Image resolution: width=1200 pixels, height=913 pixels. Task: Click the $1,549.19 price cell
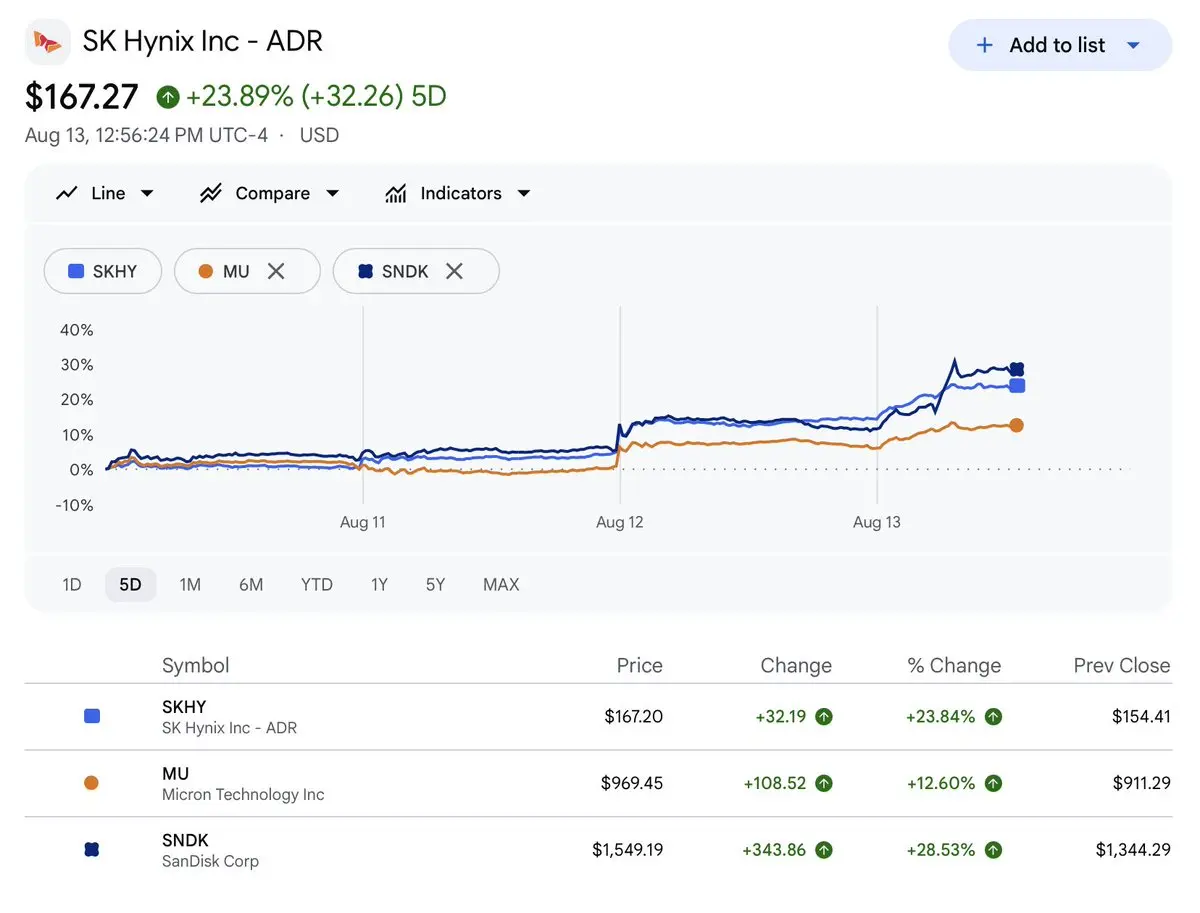pos(628,850)
